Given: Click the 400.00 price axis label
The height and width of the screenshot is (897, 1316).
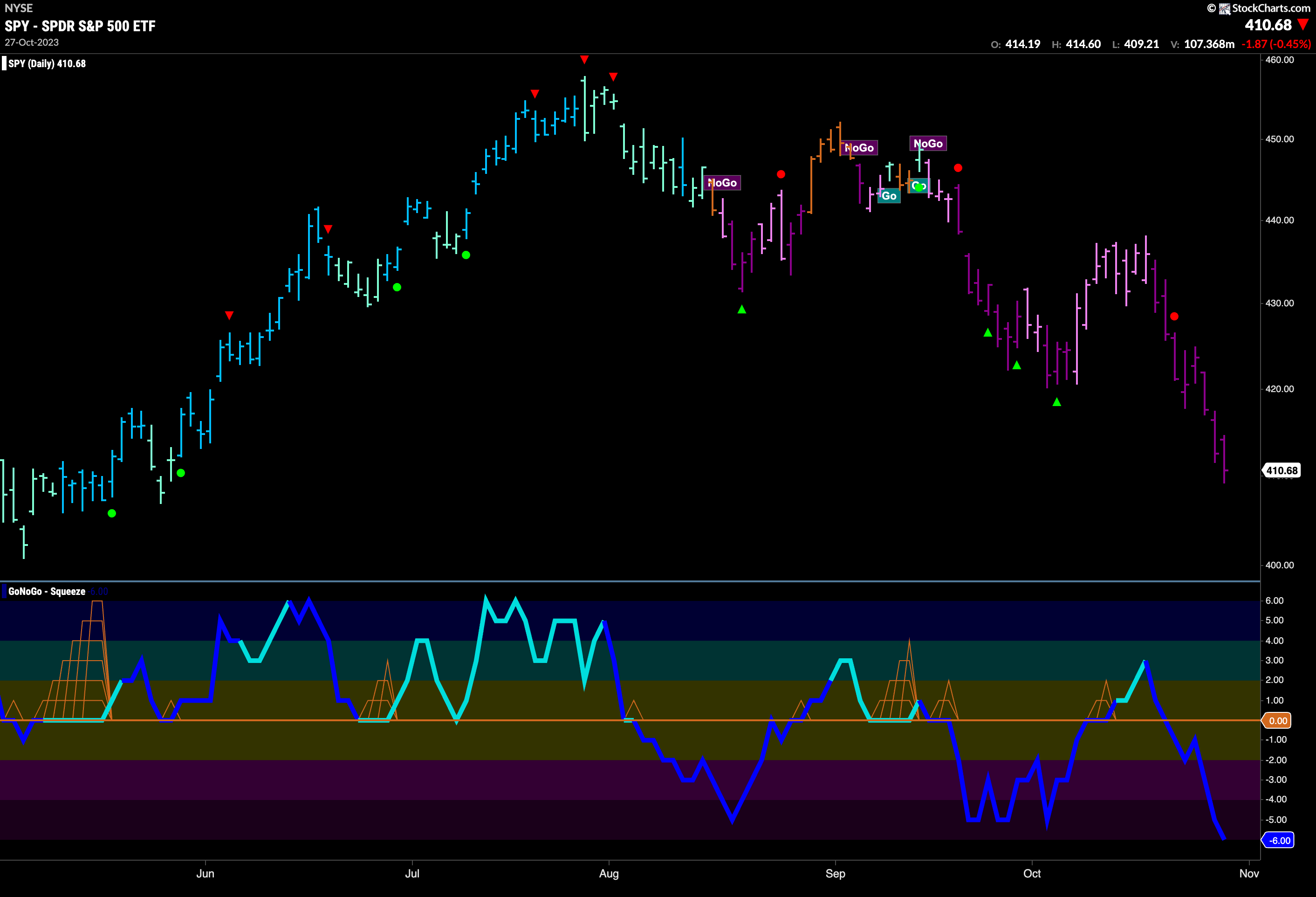Looking at the screenshot, I should pyautogui.click(x=1280, y=565).
